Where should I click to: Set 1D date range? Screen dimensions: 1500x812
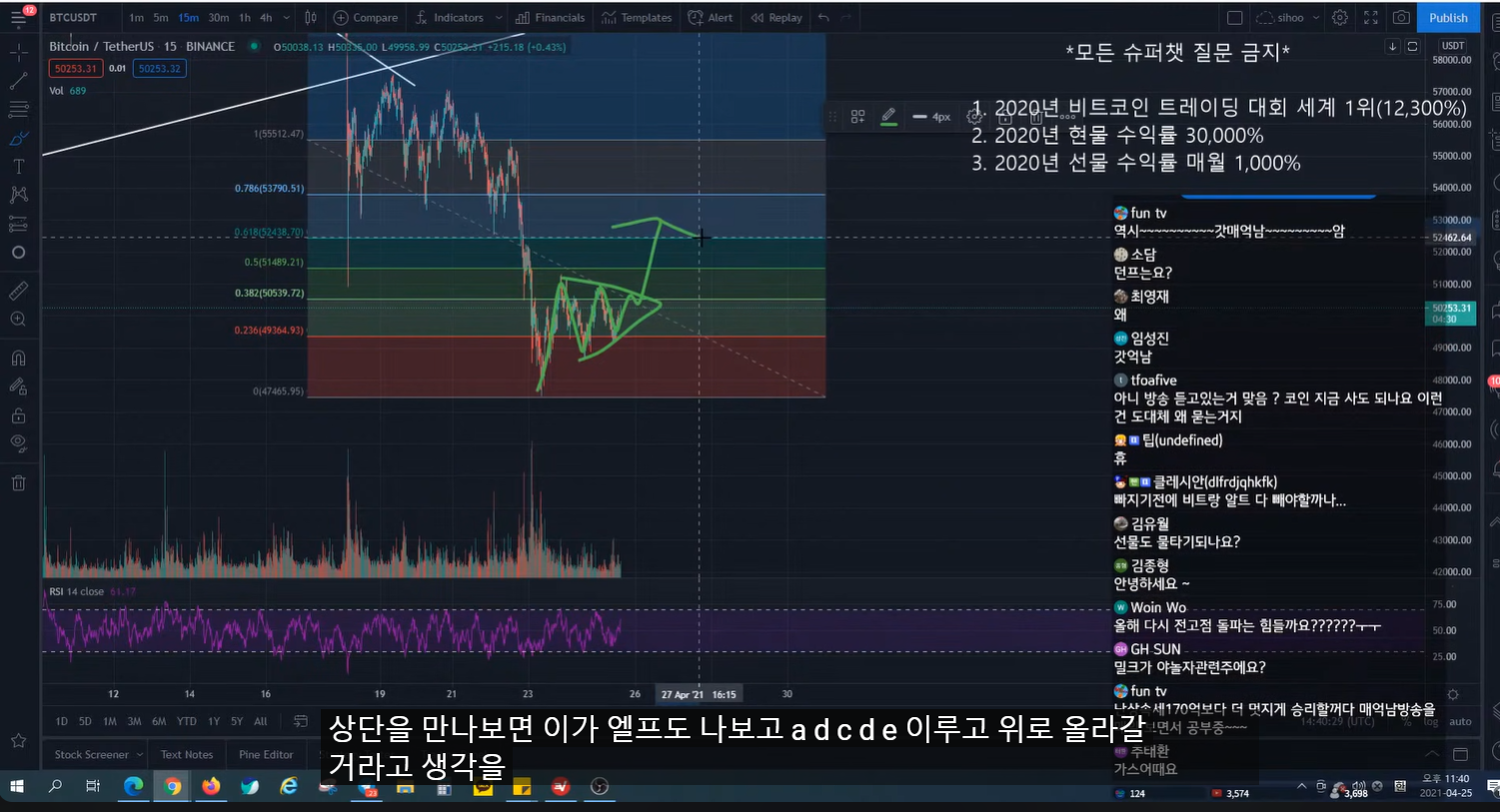(62, 721)
